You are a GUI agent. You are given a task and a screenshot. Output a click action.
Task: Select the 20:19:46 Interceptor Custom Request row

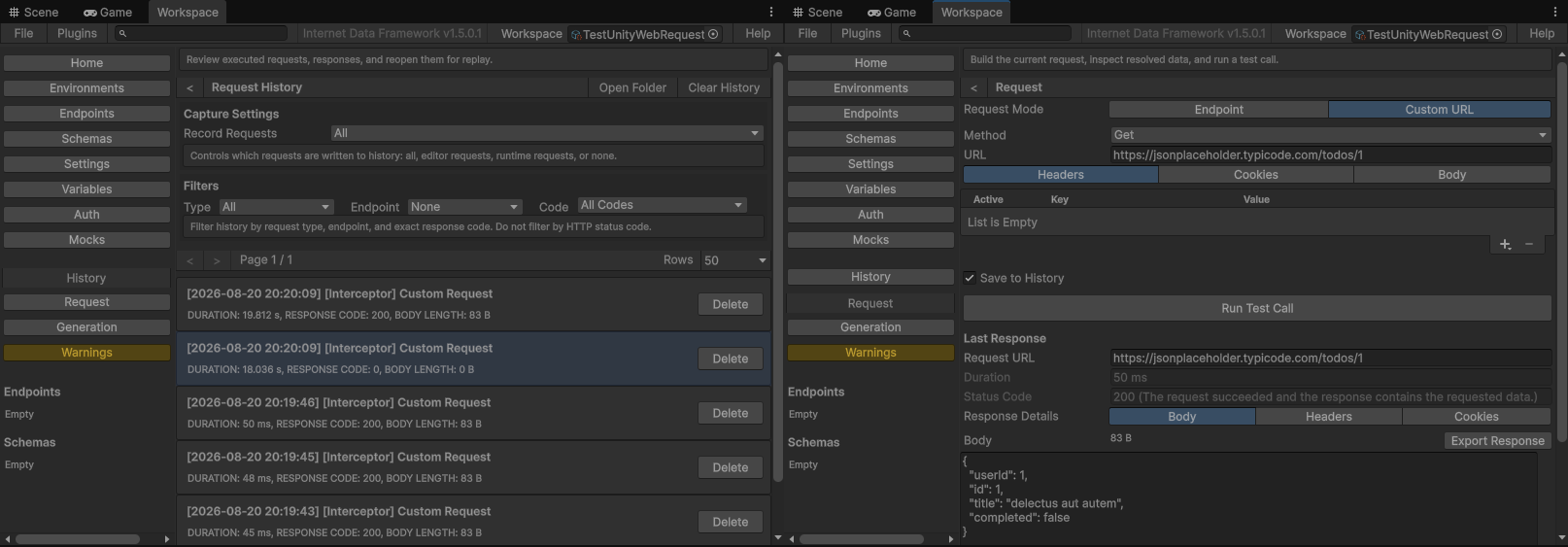473,413
